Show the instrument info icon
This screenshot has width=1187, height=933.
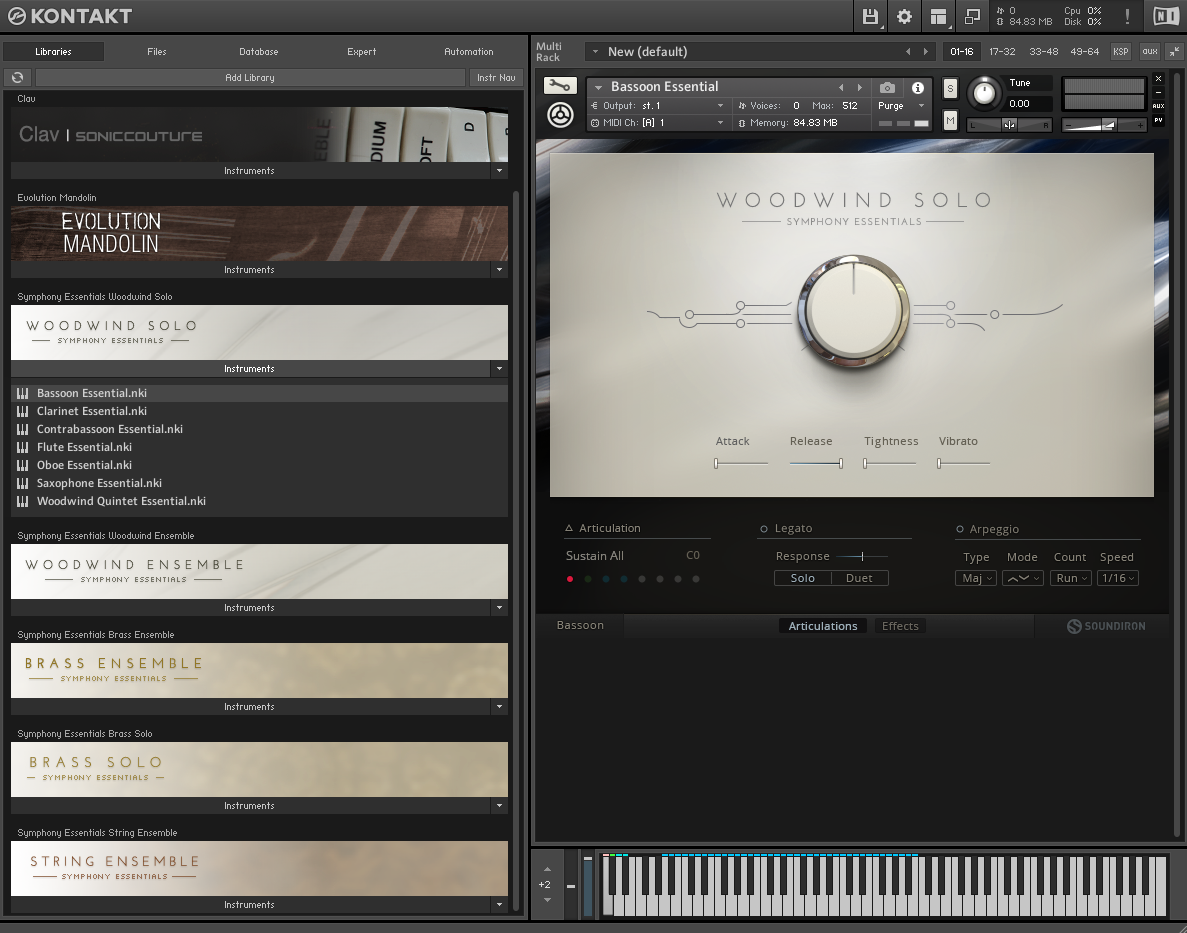pyautogui.click(x=918, y=88)
